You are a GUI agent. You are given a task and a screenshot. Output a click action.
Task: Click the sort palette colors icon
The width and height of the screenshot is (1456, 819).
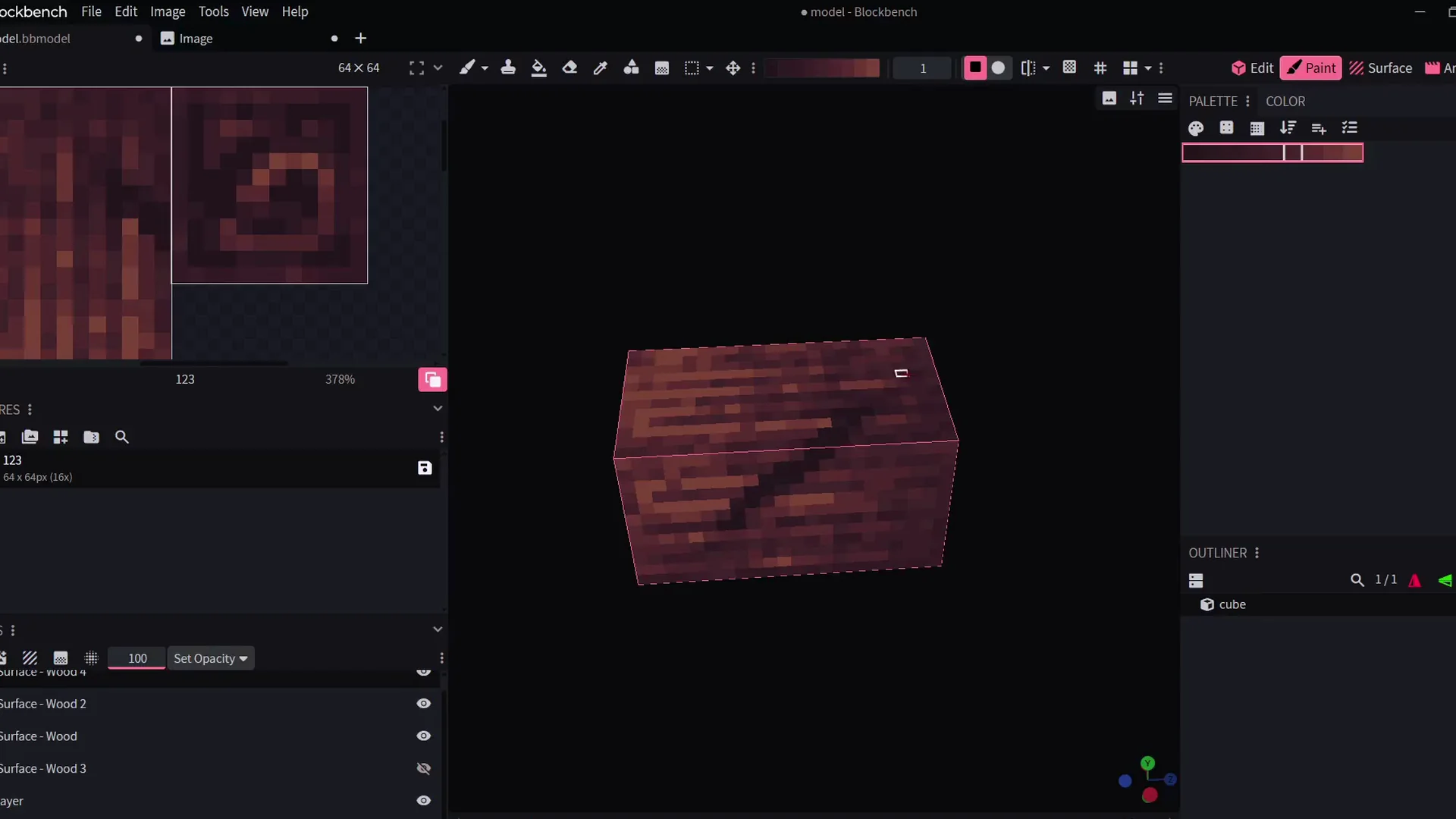click(x=1288, y=128)
